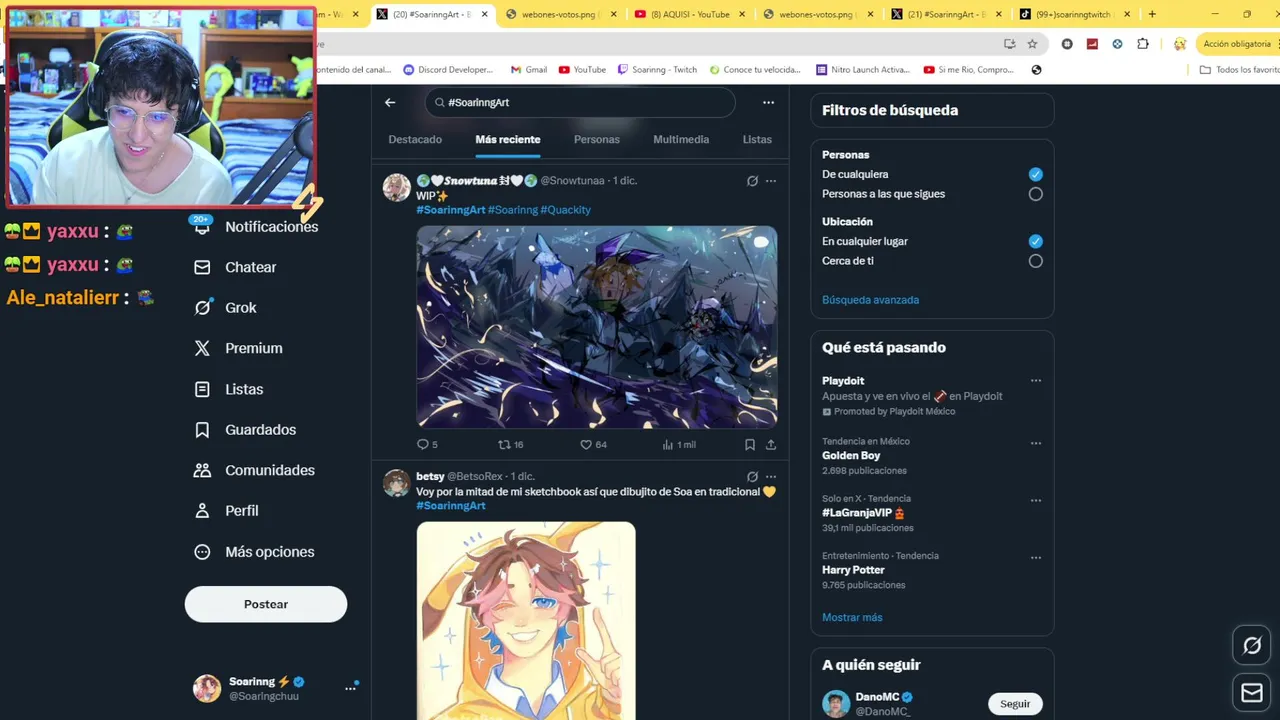Click the back arrow beside search box

(x=390, y=102)
